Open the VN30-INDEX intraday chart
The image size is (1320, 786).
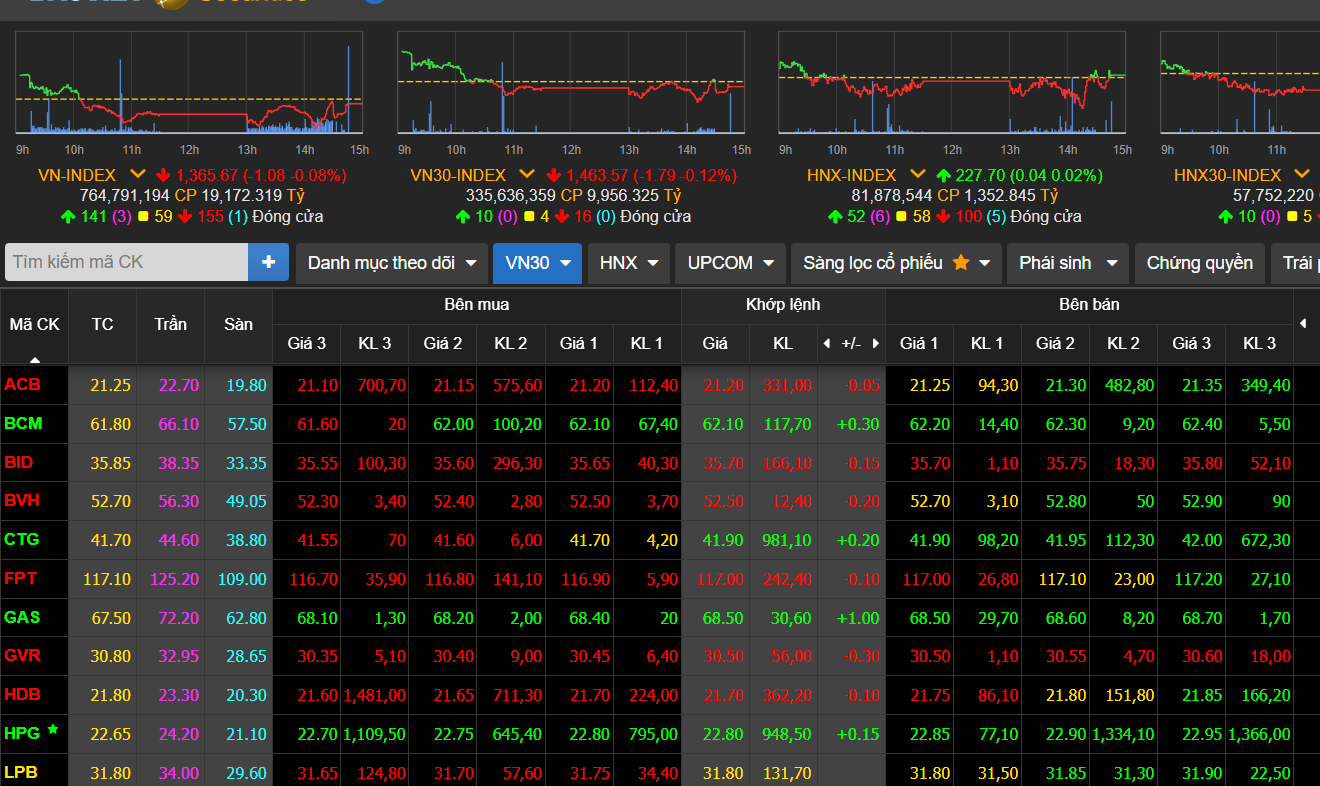tap(571, 83)
